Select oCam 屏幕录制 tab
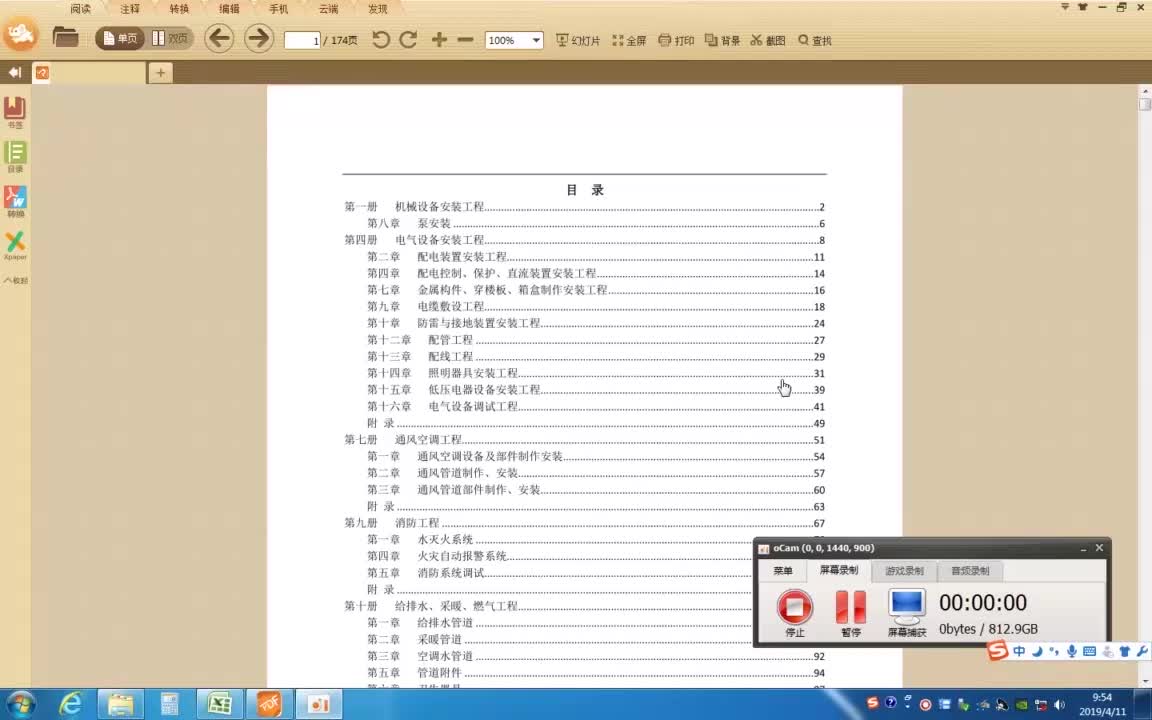The height and width of the screenshot is (720, 1152). pos(838,570)
